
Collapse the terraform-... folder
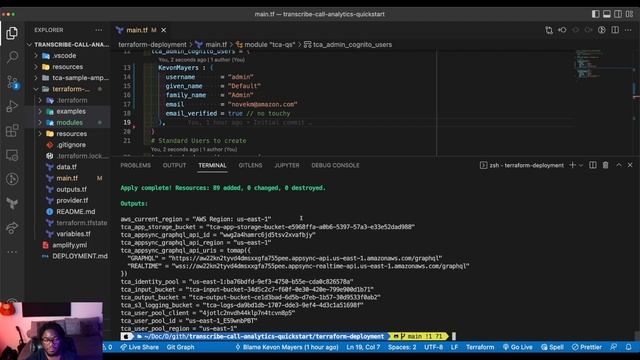[x=71, y=89]
